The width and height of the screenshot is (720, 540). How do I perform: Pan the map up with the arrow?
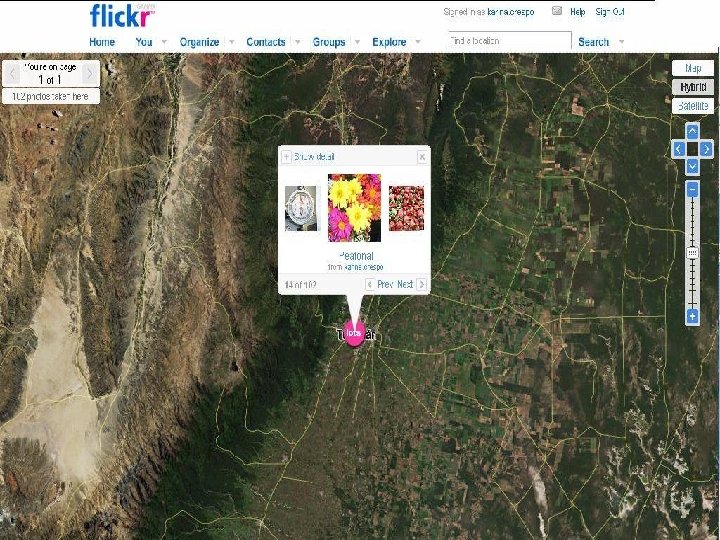tap(692, 131)
